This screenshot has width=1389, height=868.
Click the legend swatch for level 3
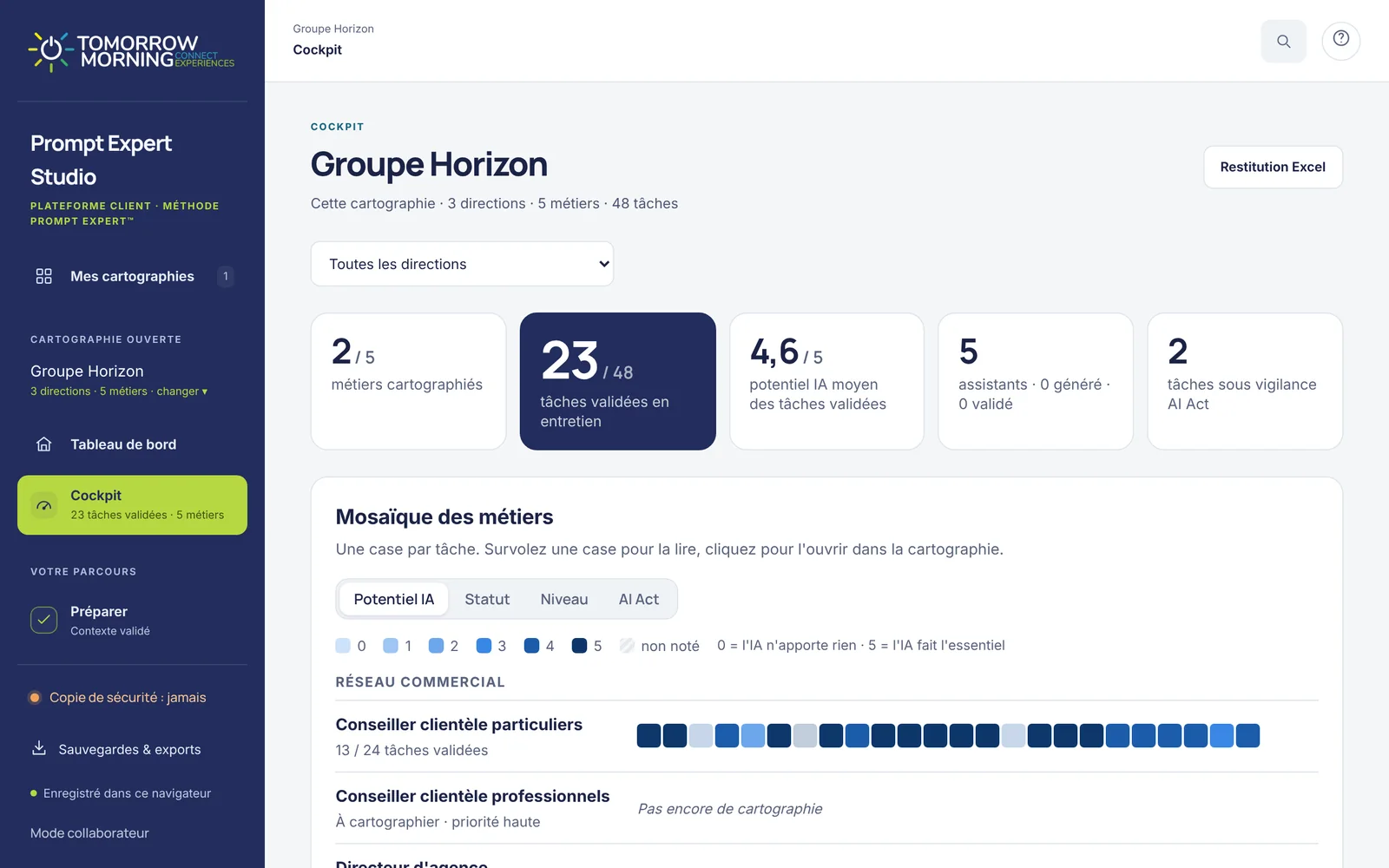pos(484,646)
